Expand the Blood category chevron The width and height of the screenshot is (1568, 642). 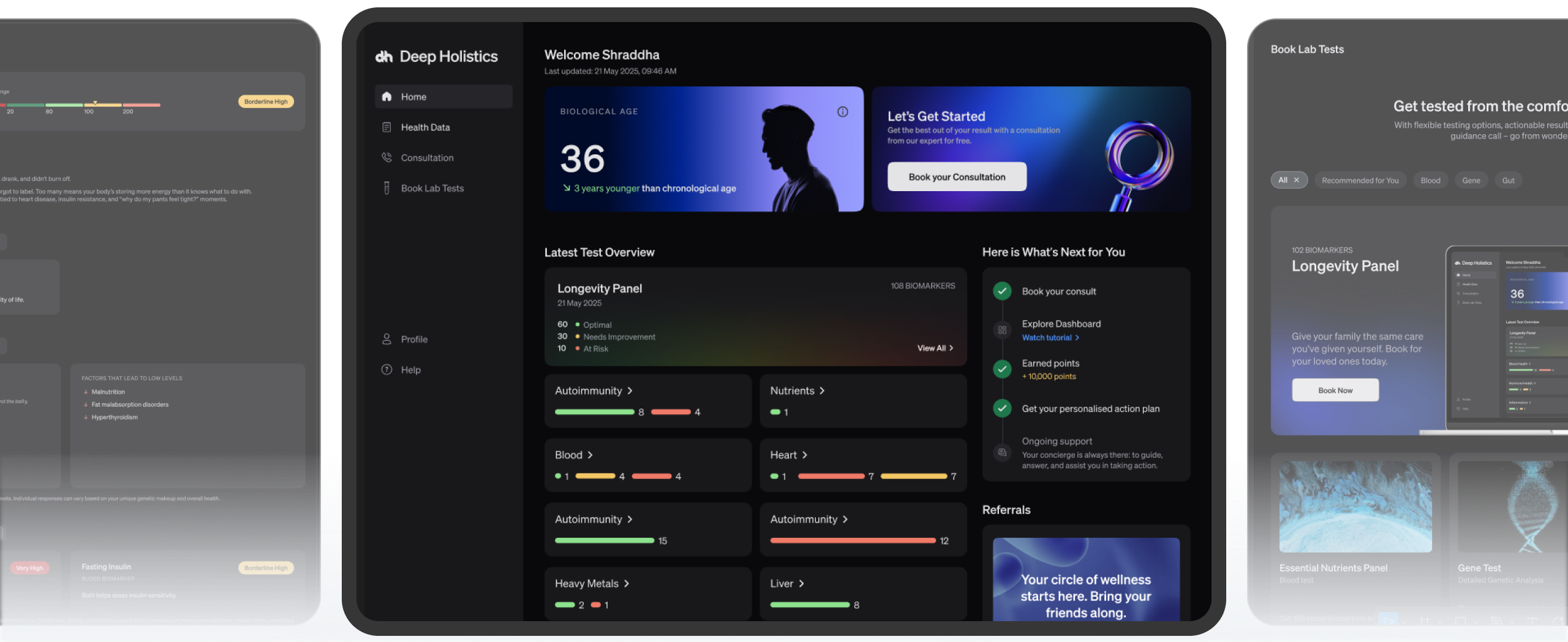pyautogui.click(x=590, y=455)
